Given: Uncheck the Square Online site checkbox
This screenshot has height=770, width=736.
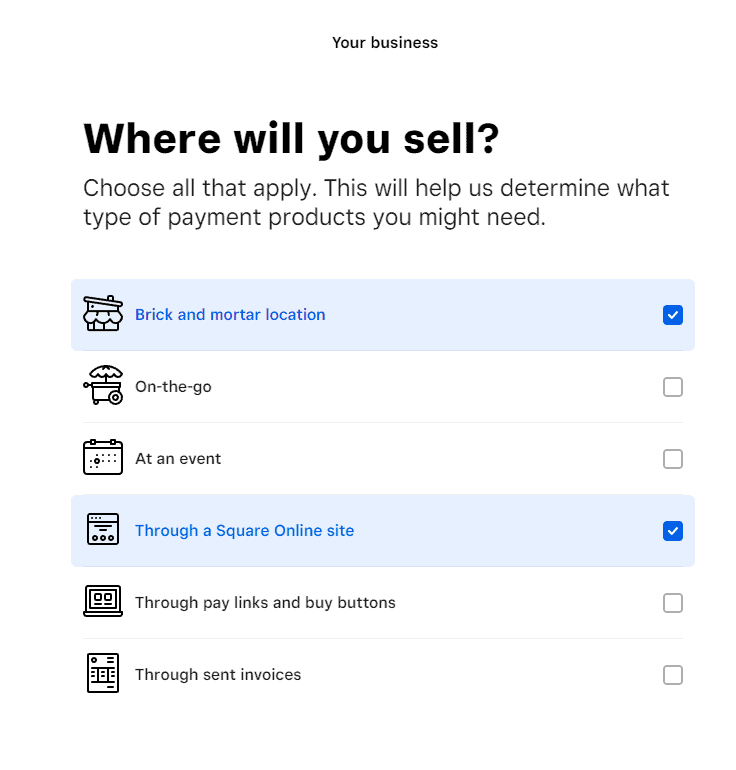Looking at the screenshot, I should pyautogui.click(x=673, y=531).
